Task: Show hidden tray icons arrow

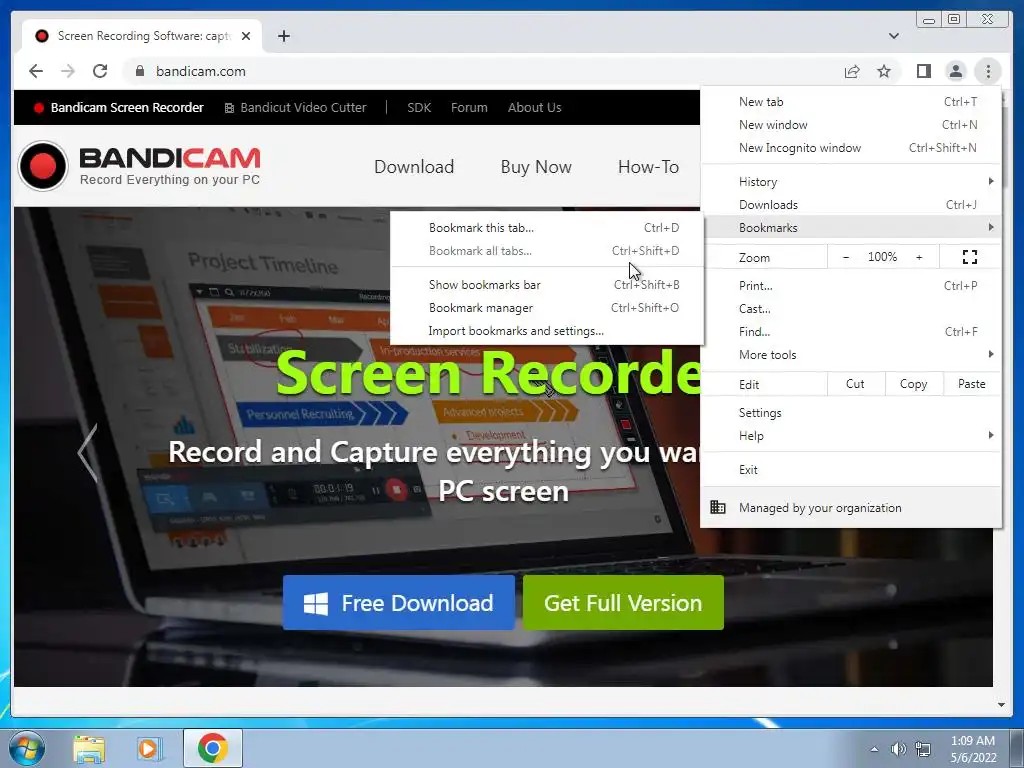Action: (874, 749)
